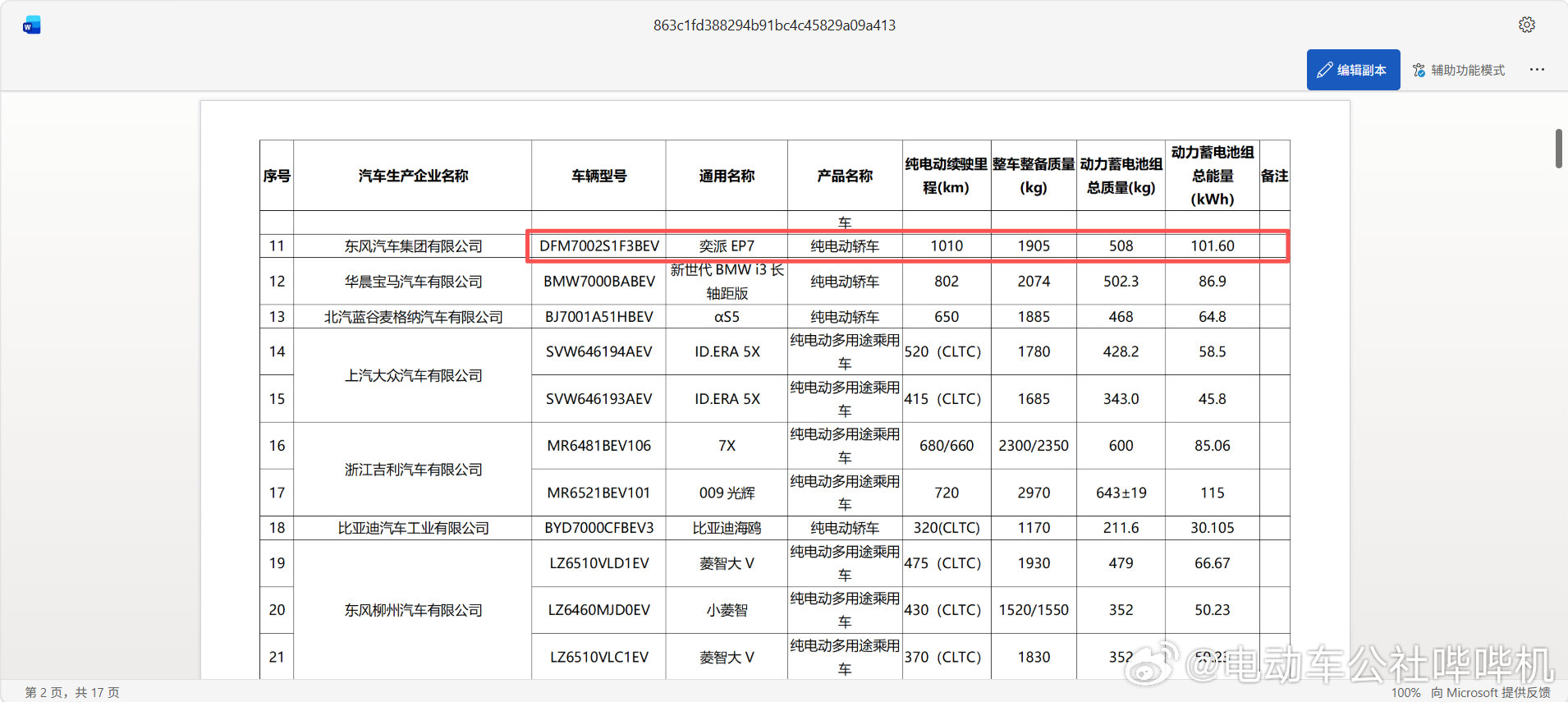Select 东风汽车集团有限公司 cell
The height and width of the screenshot is (702, 1568).
[413, 245]
